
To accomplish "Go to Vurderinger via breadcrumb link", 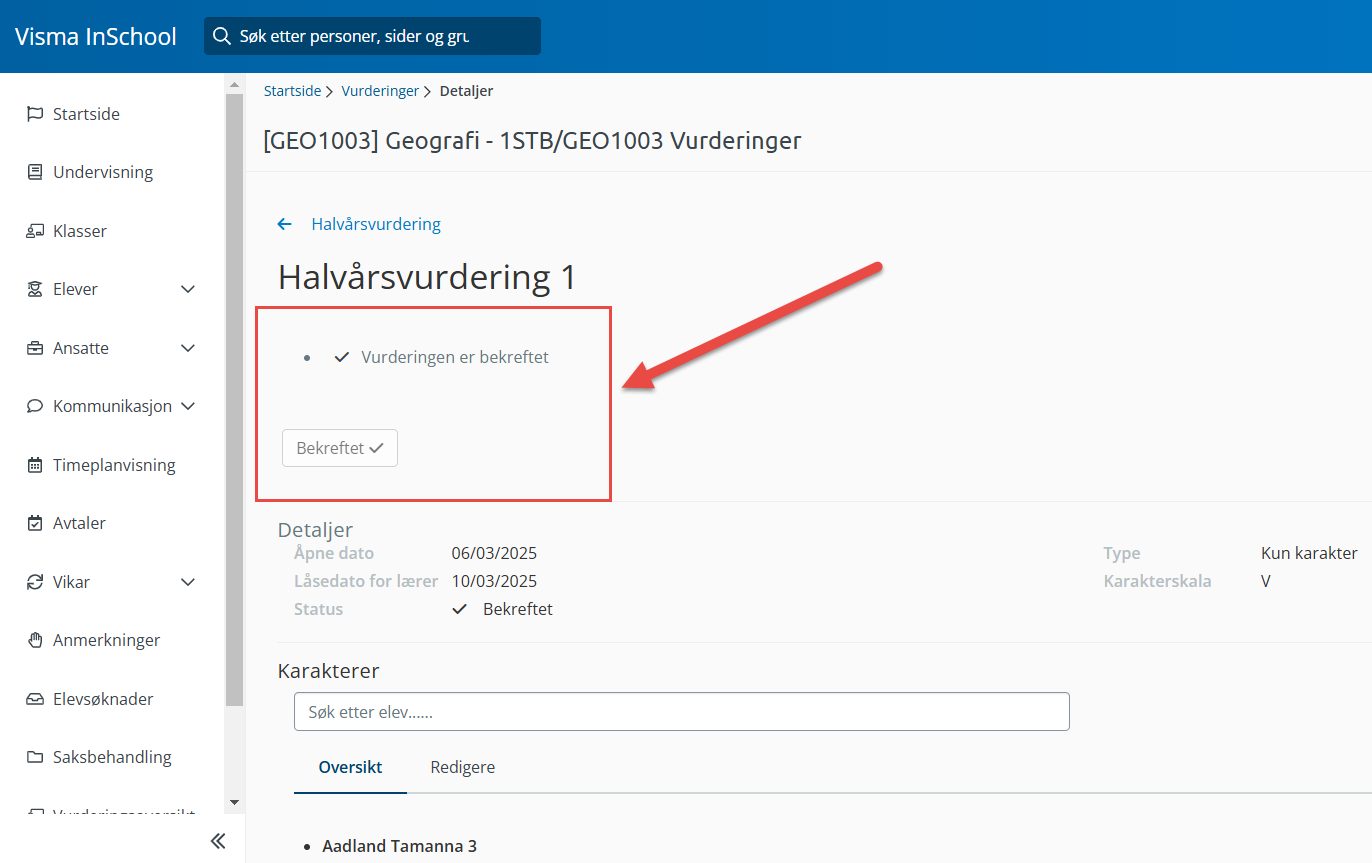I will [x=380, y=91].
